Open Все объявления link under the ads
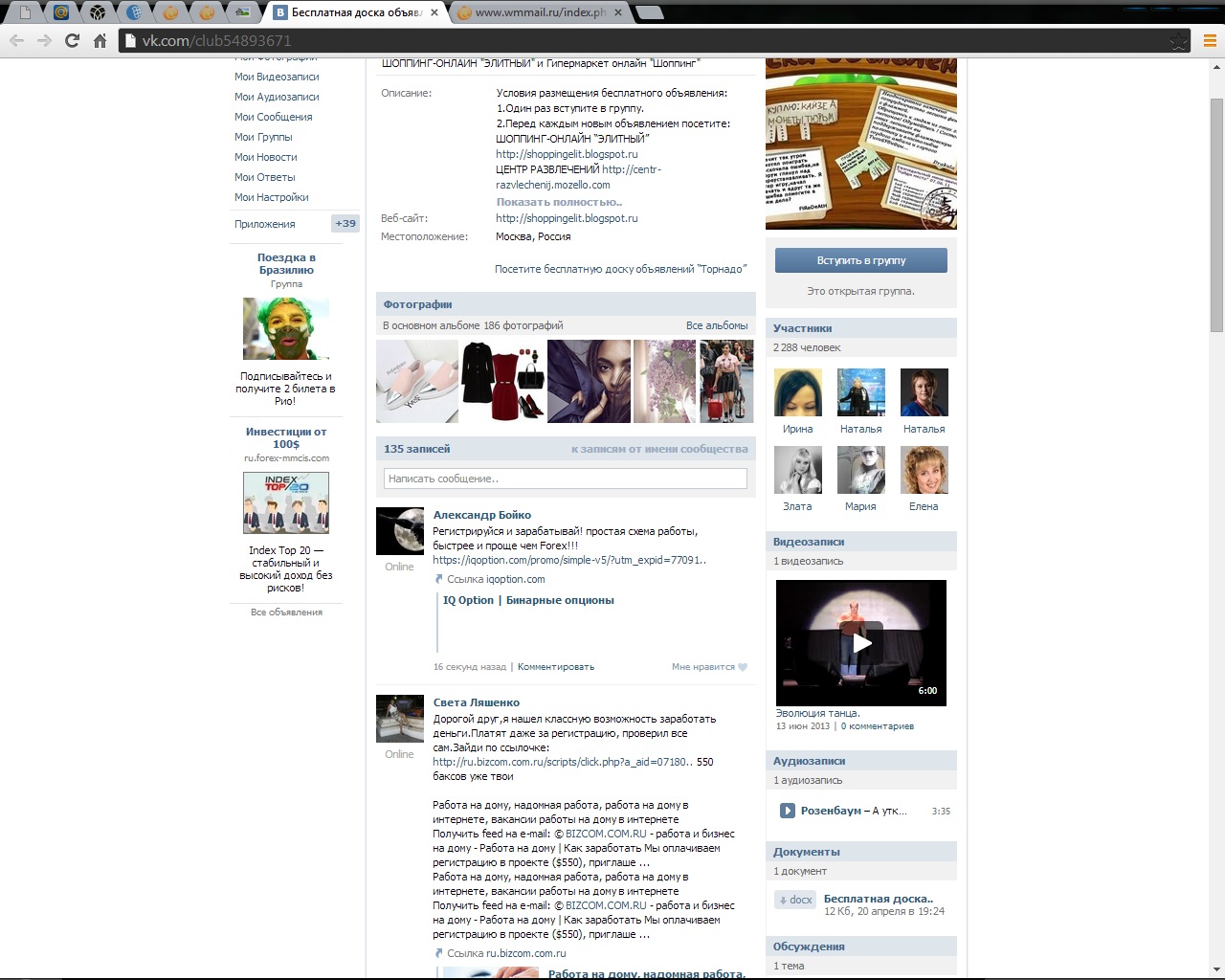The image size is (1225, 980). (x=286, y=612)
